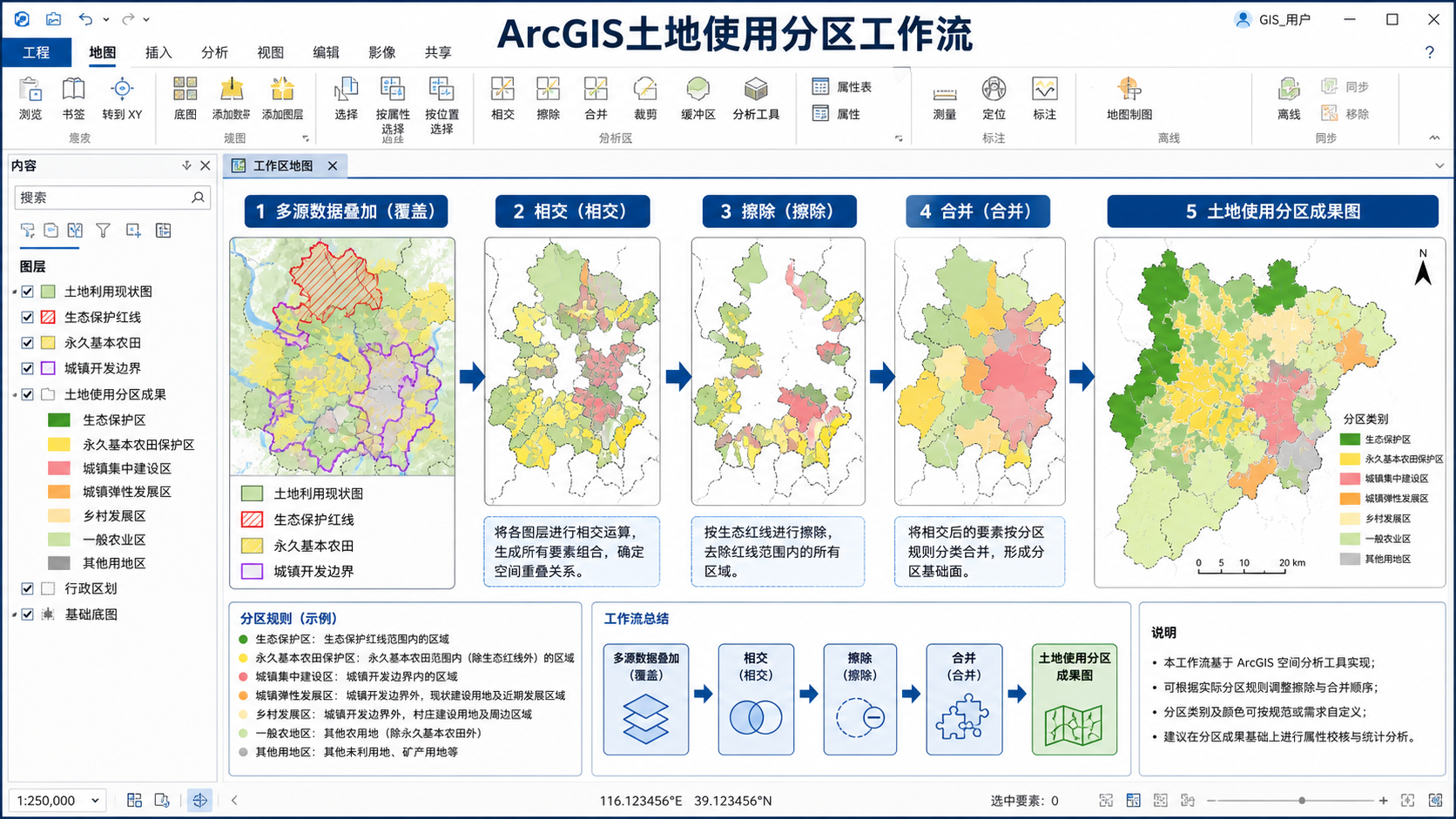Run the 合并 merge tool in ribbon
The image size is (1456, 819).
[596, 97]
